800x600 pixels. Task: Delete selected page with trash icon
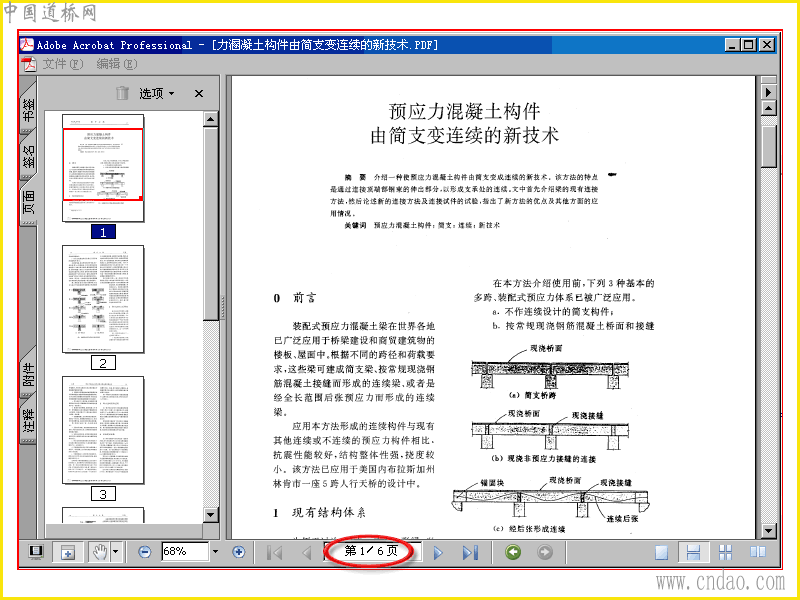coord(122,93)
